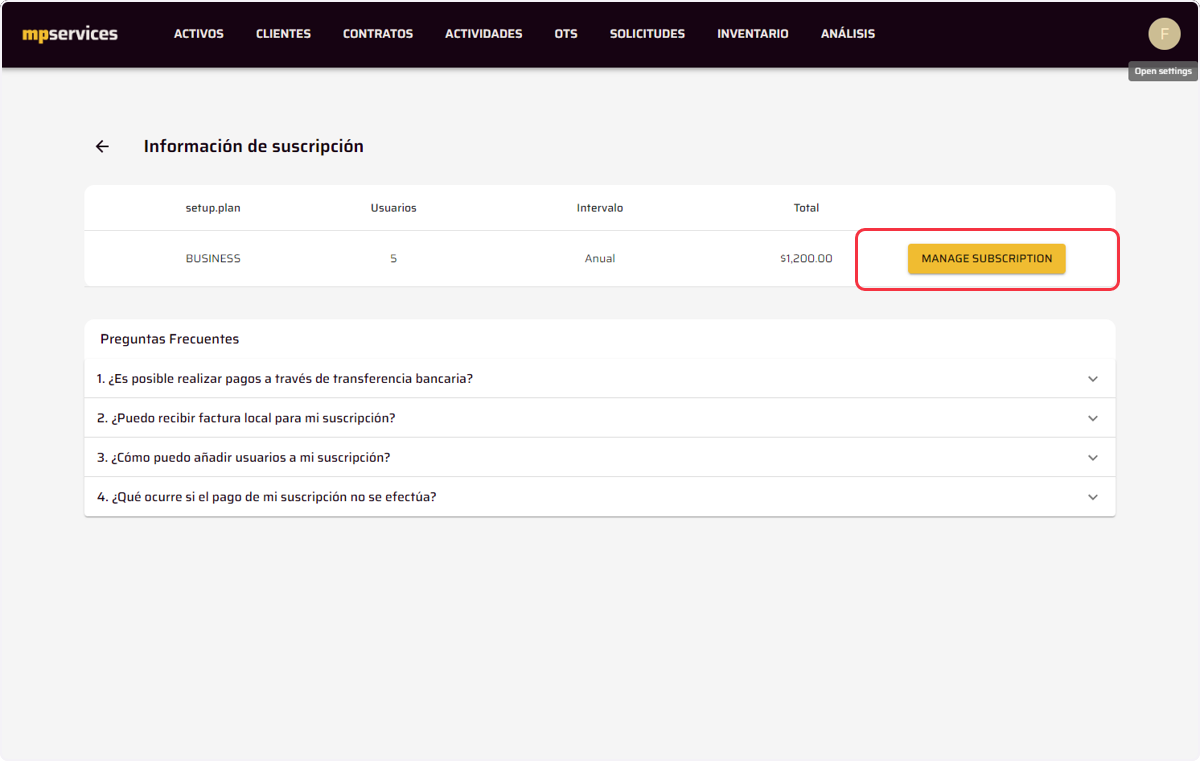1200x761 pixels.
Task: Open the ANÁLISIS menu
Action: point(848,34)
